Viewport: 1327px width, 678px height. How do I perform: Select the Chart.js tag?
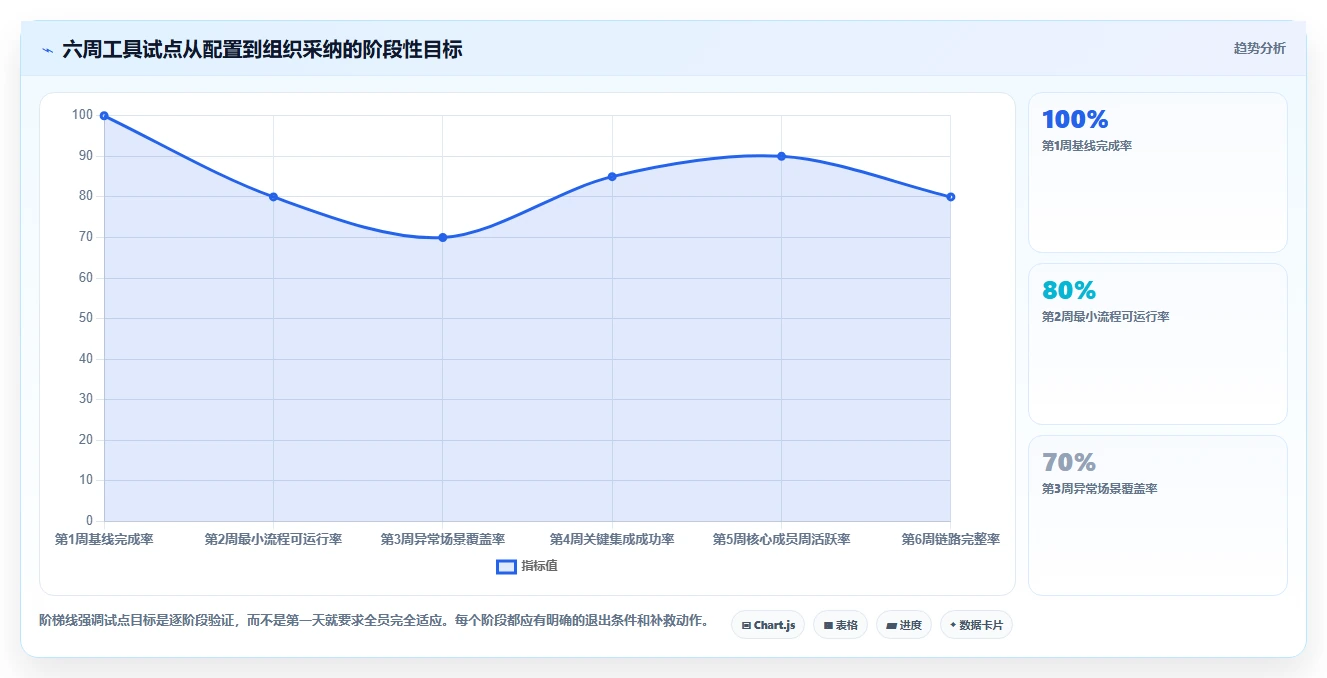(768, 625)
